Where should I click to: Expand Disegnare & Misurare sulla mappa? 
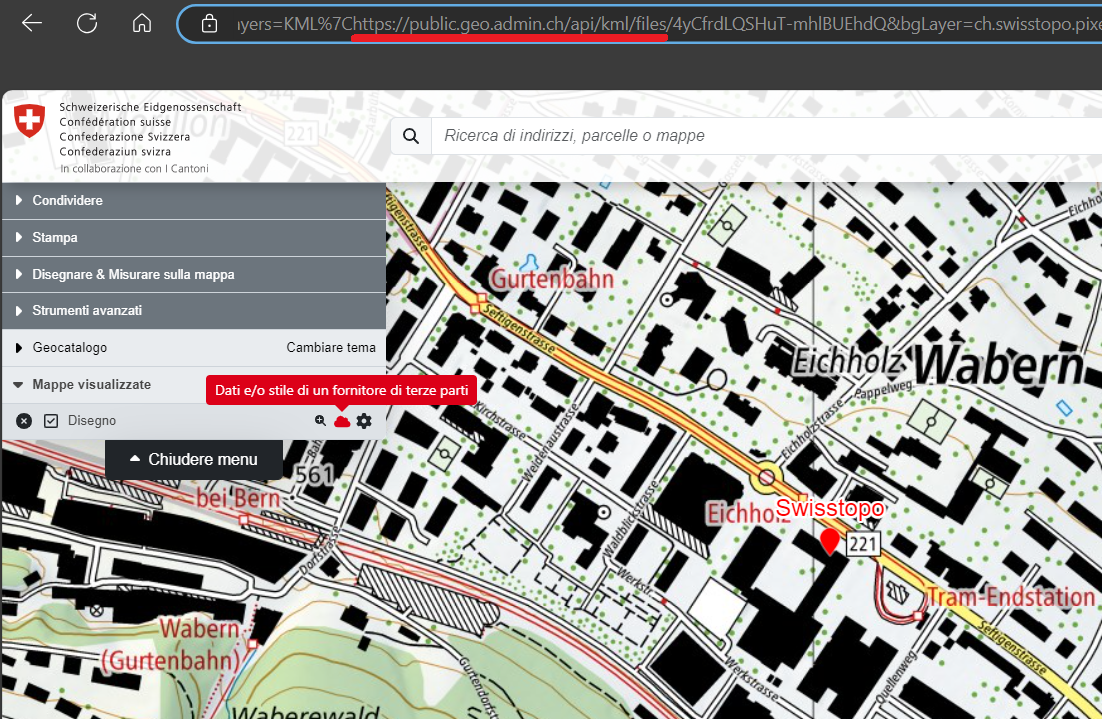[x=133, y=274]
